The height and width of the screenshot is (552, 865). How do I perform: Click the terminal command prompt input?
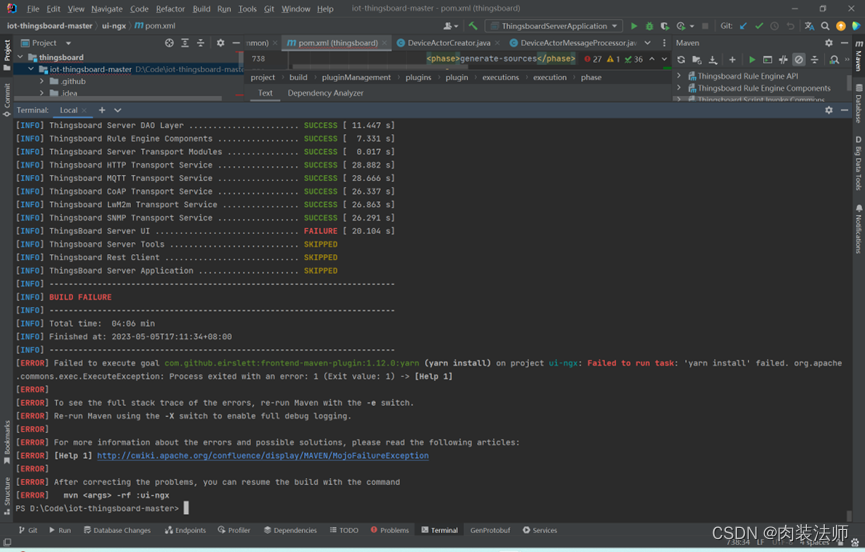pos(186,509)
